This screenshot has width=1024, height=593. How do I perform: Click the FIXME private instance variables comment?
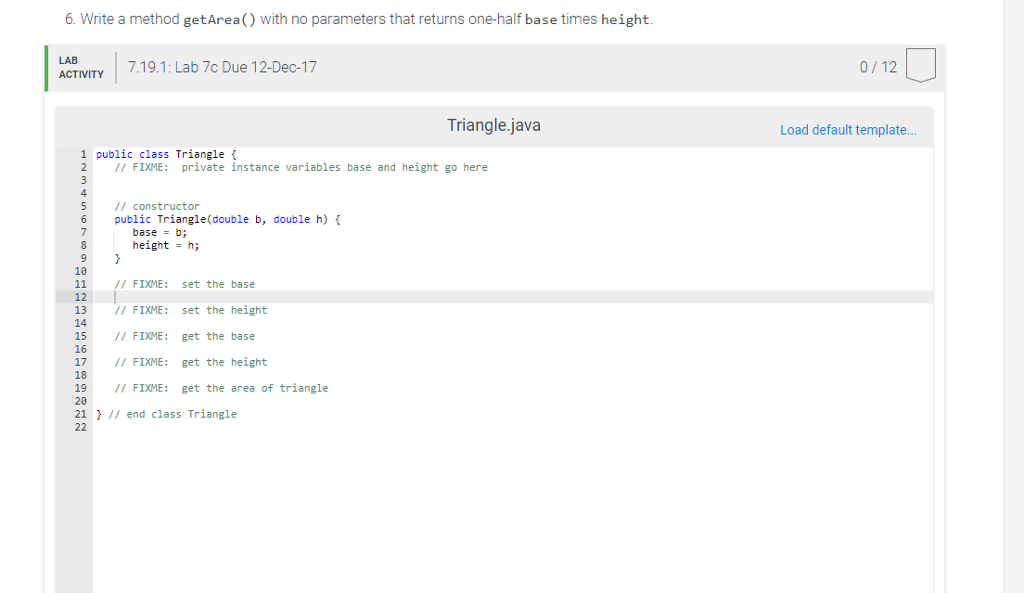301,167
